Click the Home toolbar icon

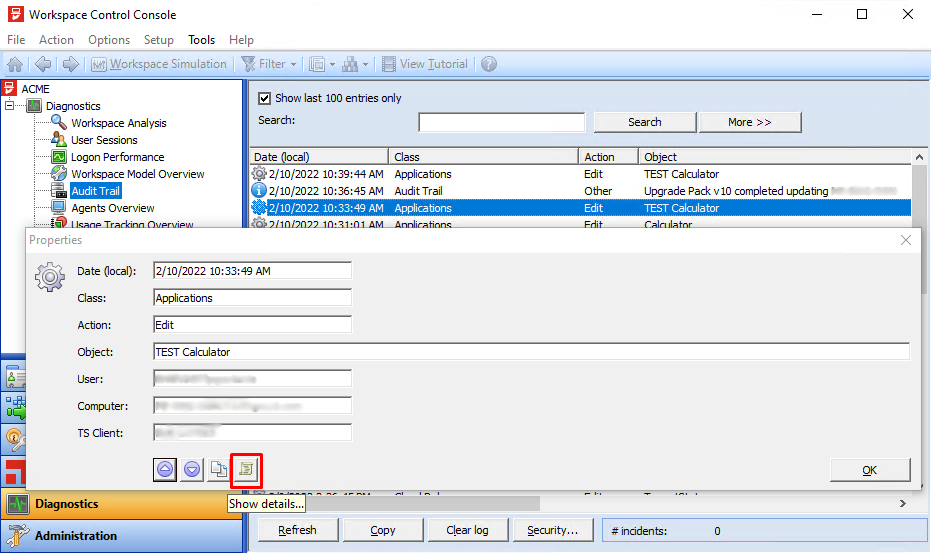(x=15, y=64)
